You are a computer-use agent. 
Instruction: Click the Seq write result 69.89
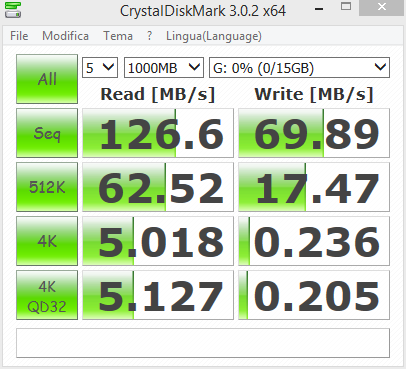[314, 133]
